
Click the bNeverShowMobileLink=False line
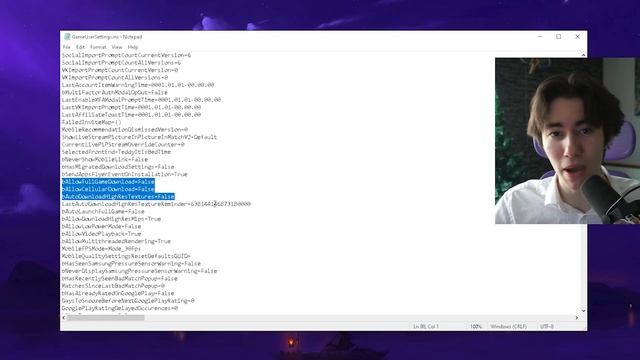[105, 160]
